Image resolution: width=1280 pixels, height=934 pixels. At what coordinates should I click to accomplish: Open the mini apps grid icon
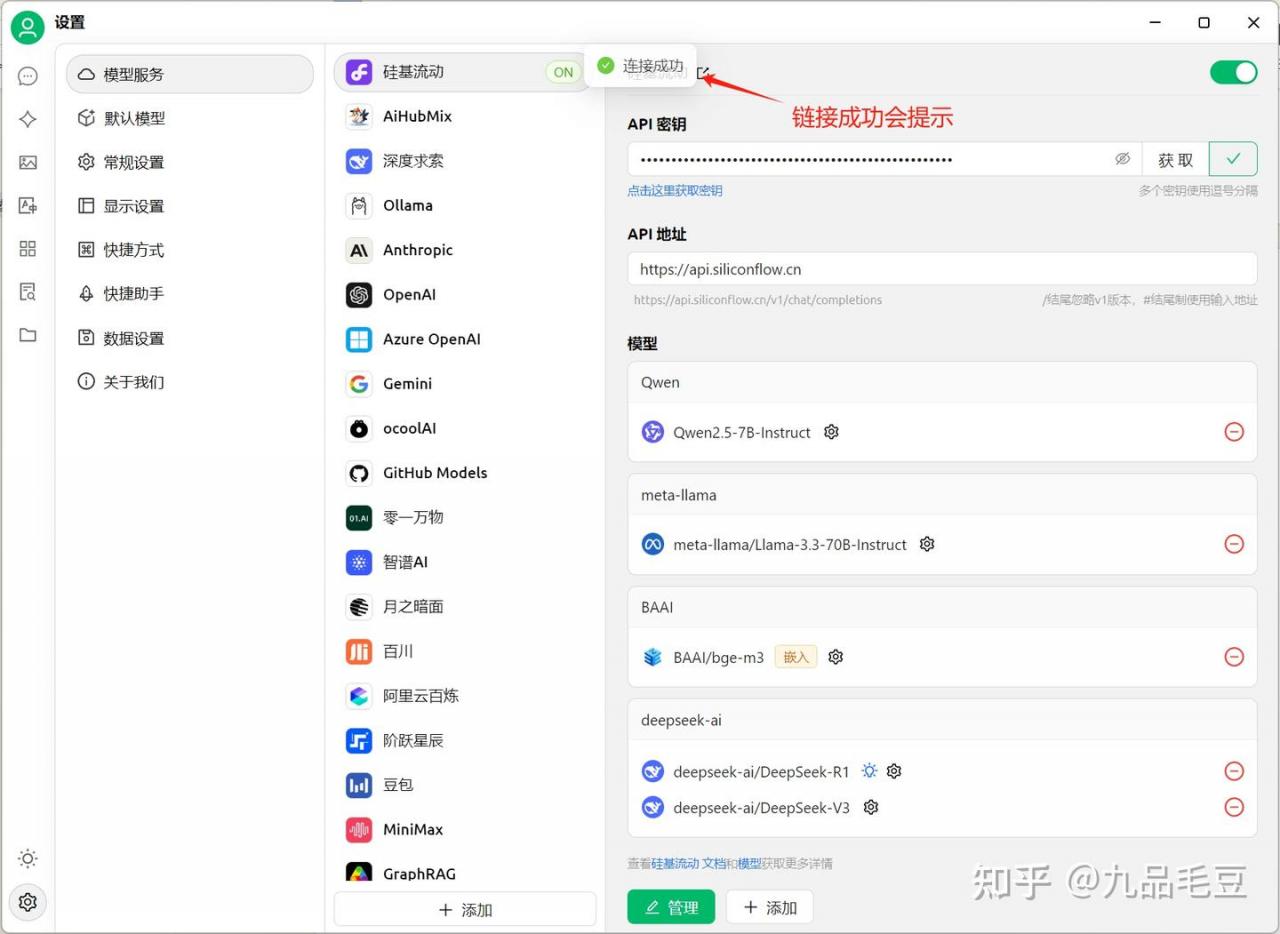point(28,248)
